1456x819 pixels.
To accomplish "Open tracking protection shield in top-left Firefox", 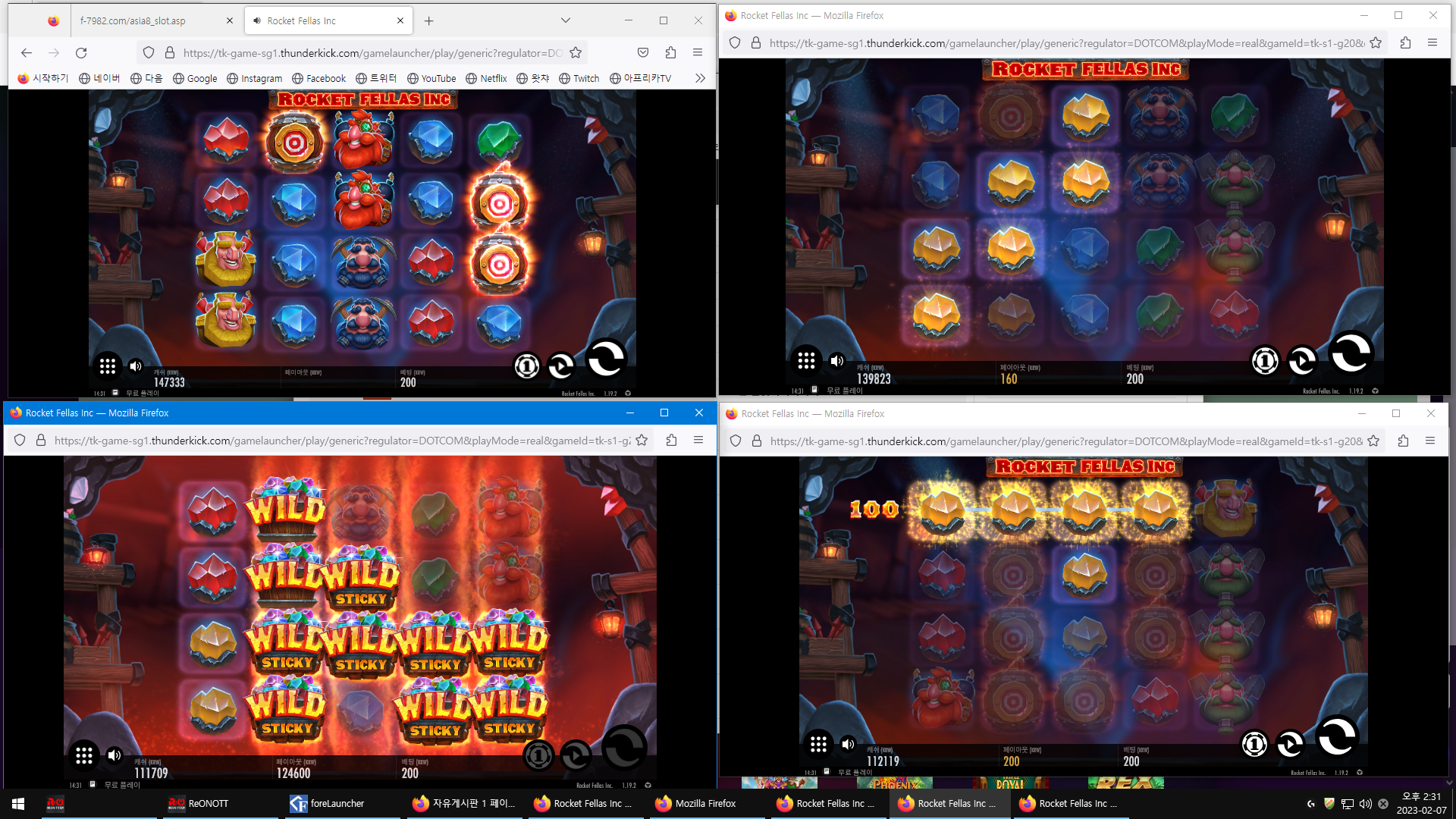I will [x=149, y=52].
